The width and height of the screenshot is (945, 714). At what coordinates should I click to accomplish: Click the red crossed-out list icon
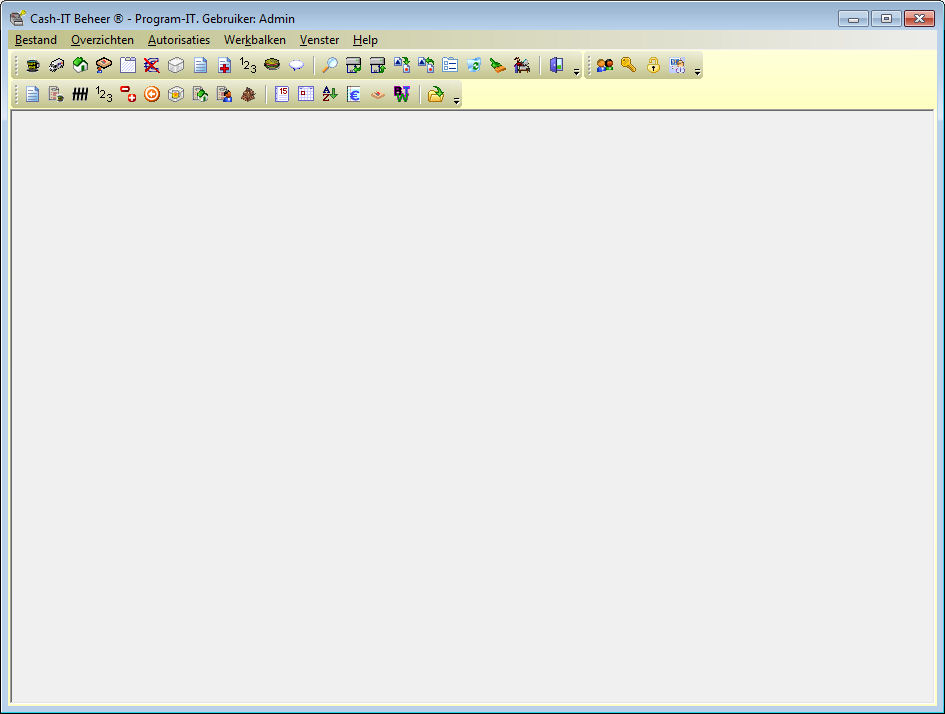pos(152,65)
